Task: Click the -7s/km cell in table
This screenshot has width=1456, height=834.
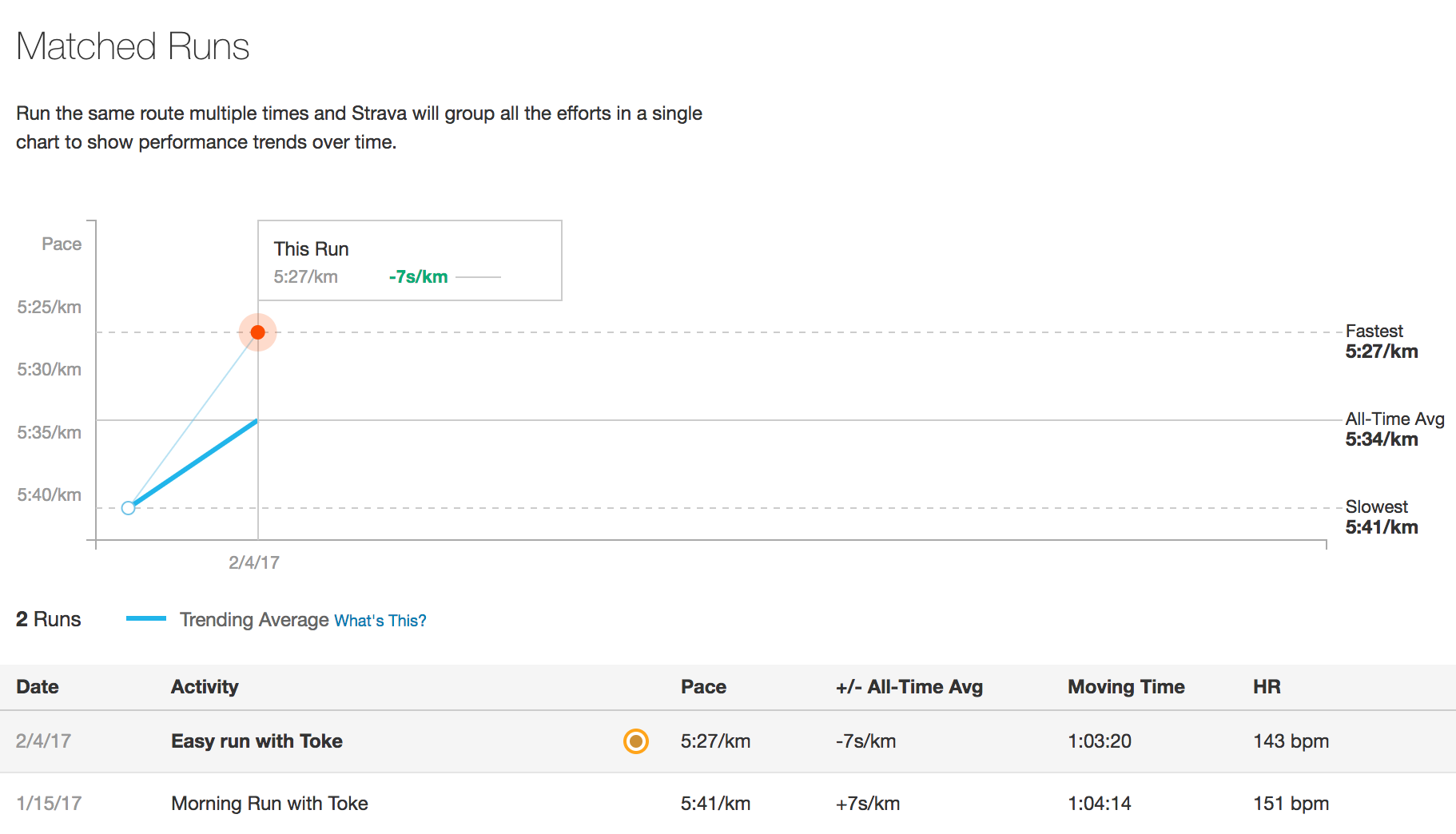Action: click(x=865, y=741)
